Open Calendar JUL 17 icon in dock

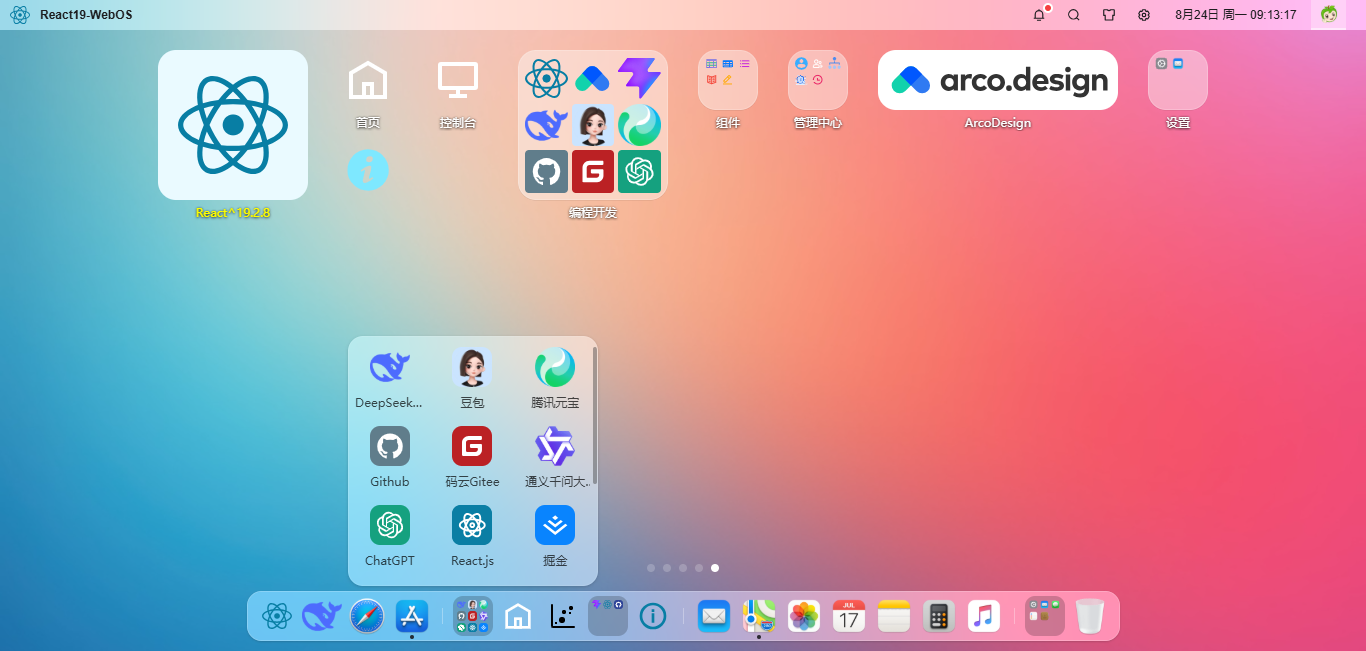coord(849,616)
